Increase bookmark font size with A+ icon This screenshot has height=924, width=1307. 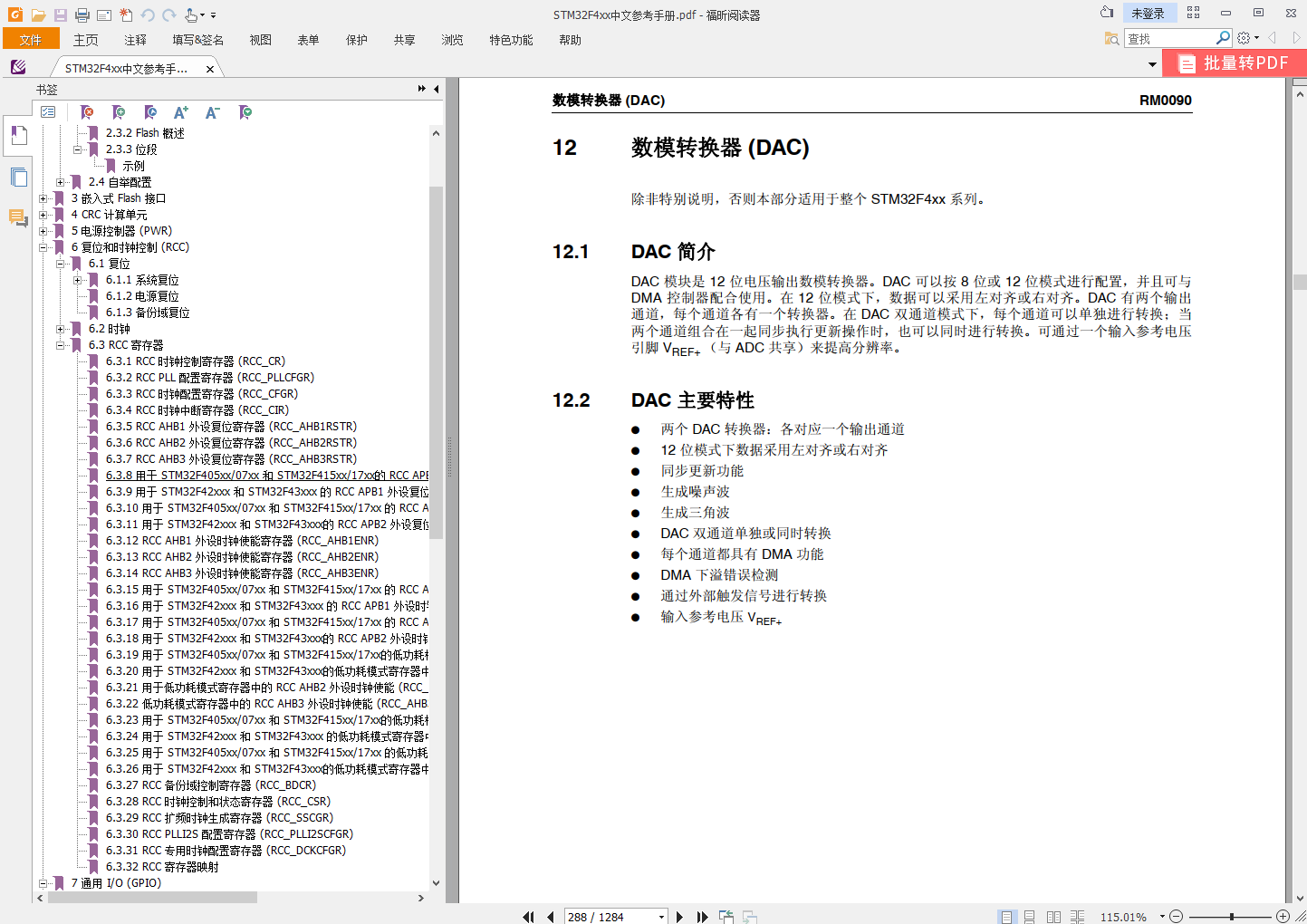(181, 112)
